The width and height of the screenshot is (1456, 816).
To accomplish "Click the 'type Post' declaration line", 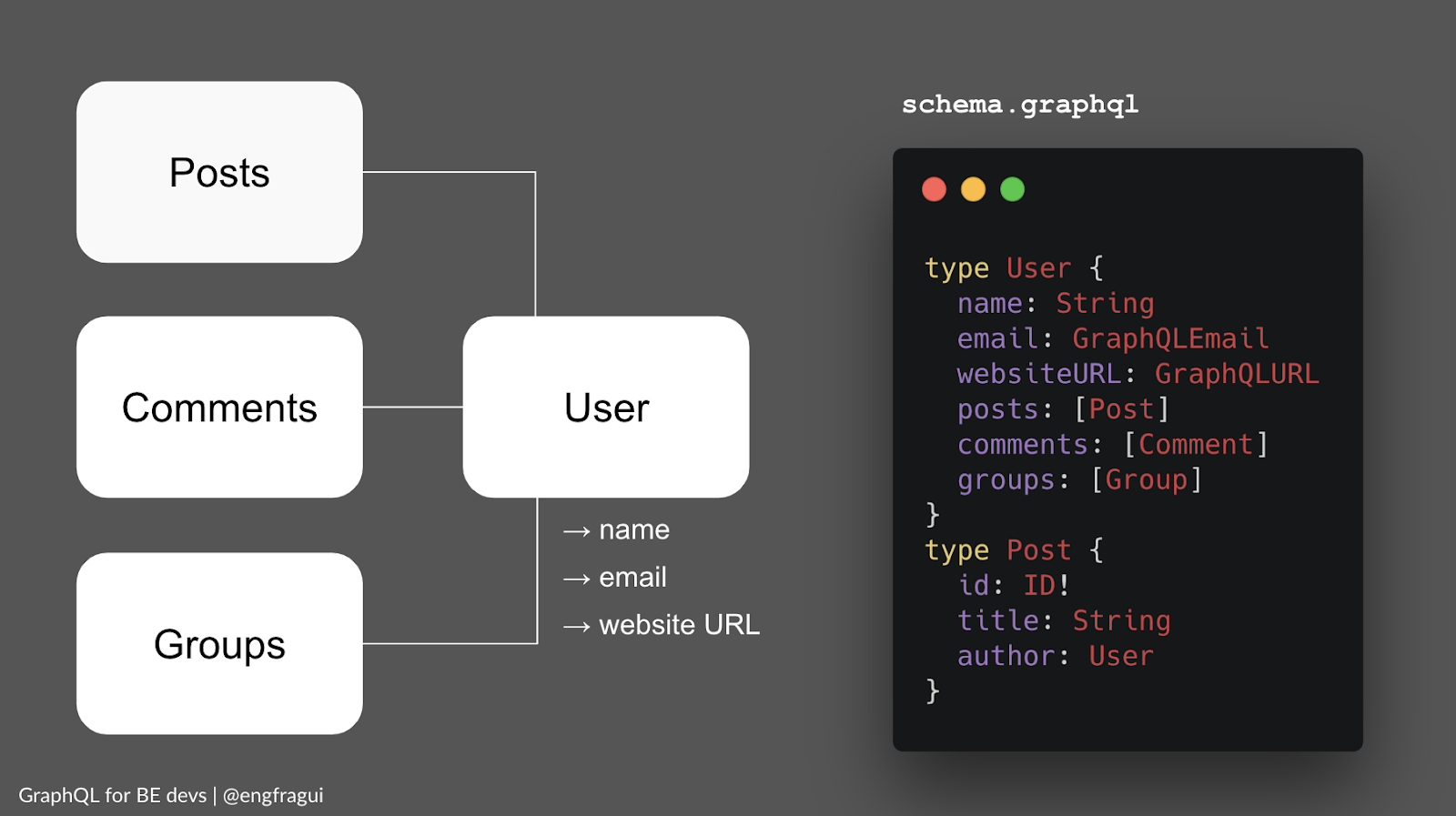I will [x=1013, y=550].
